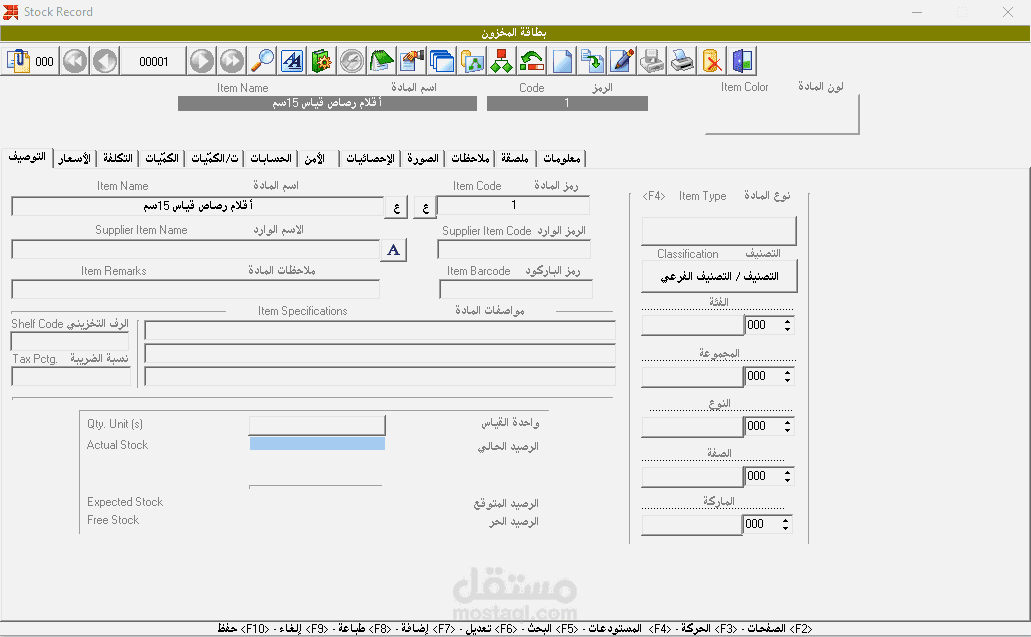The image size is (1031, 637).
Task: Open the الإحصائيات tab
Action: (x=370, y=158)
